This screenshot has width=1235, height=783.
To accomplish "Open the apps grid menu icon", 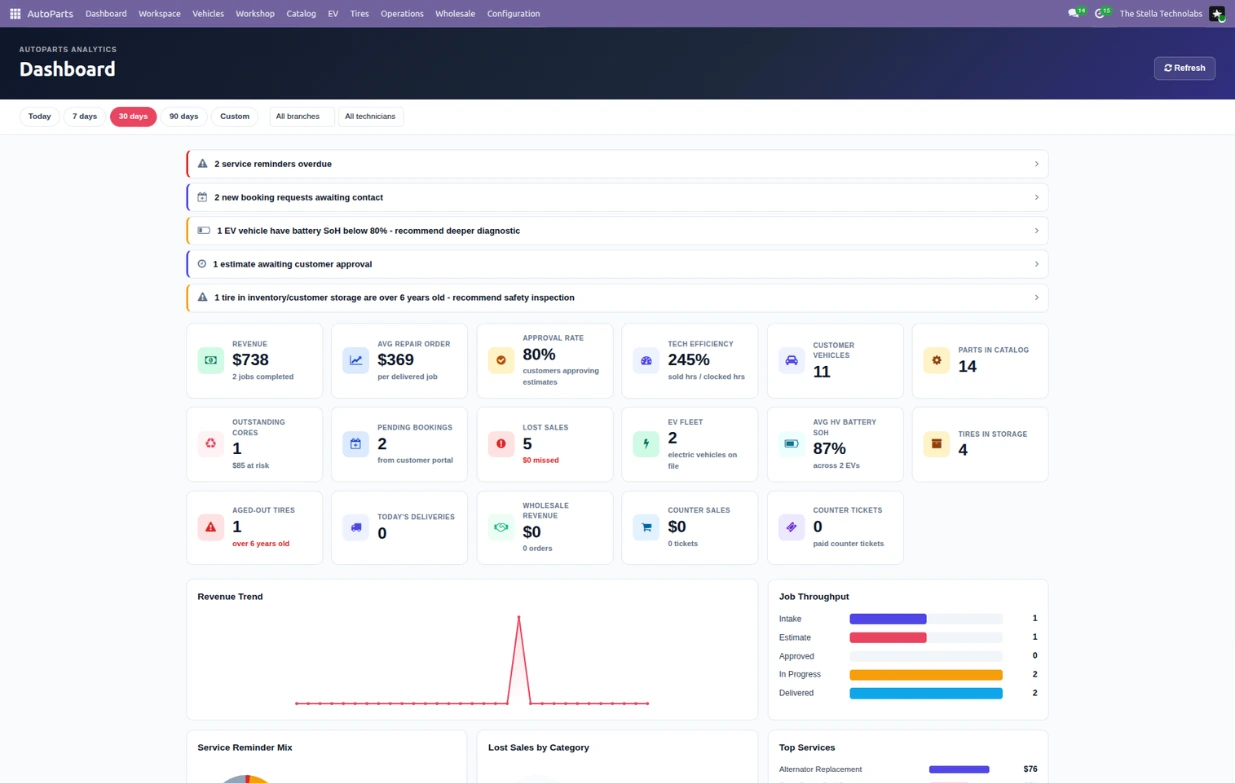I will (x=15, y=14).
